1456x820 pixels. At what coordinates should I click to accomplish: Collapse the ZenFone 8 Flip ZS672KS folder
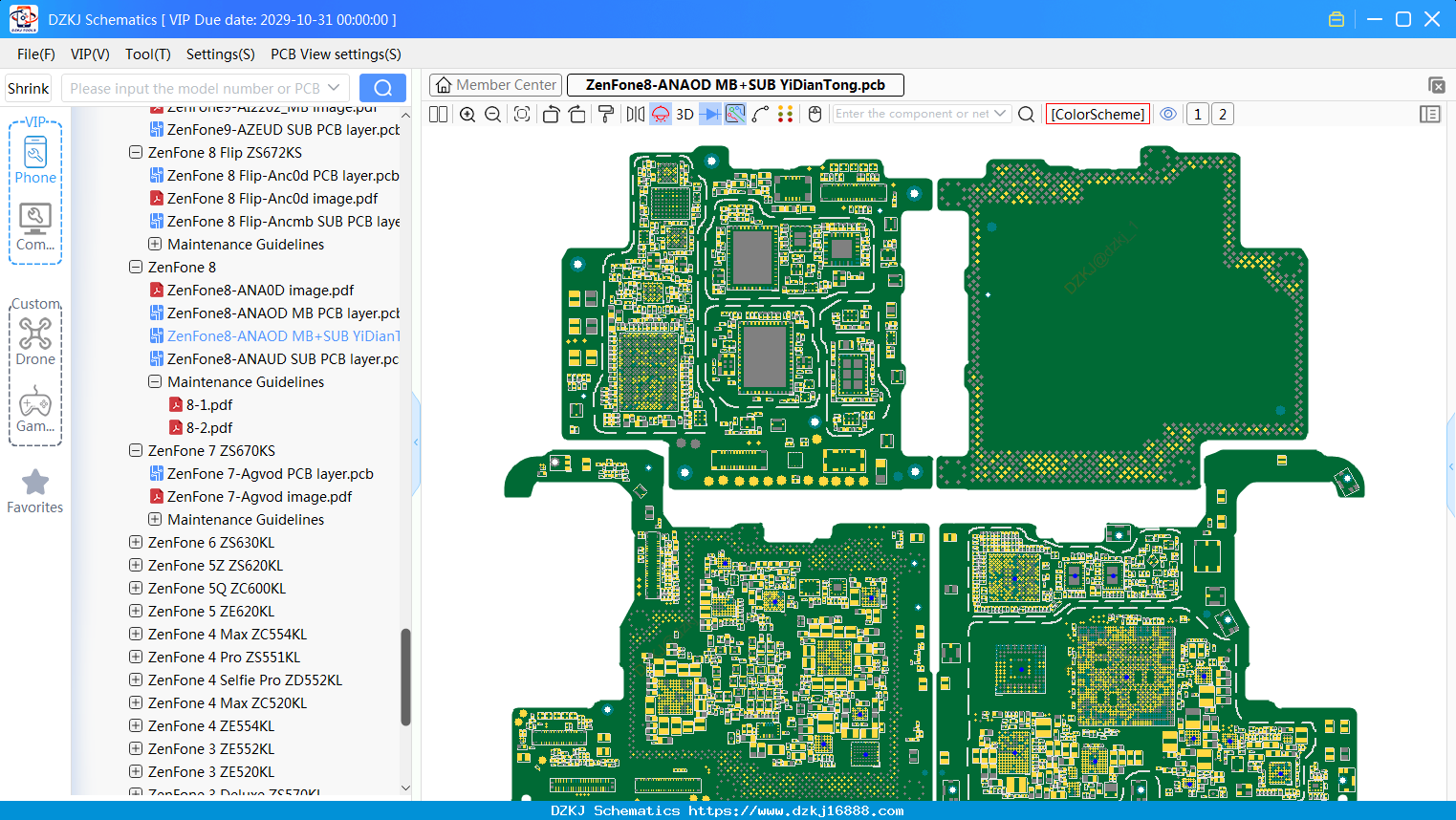click(x=136, y=153)
